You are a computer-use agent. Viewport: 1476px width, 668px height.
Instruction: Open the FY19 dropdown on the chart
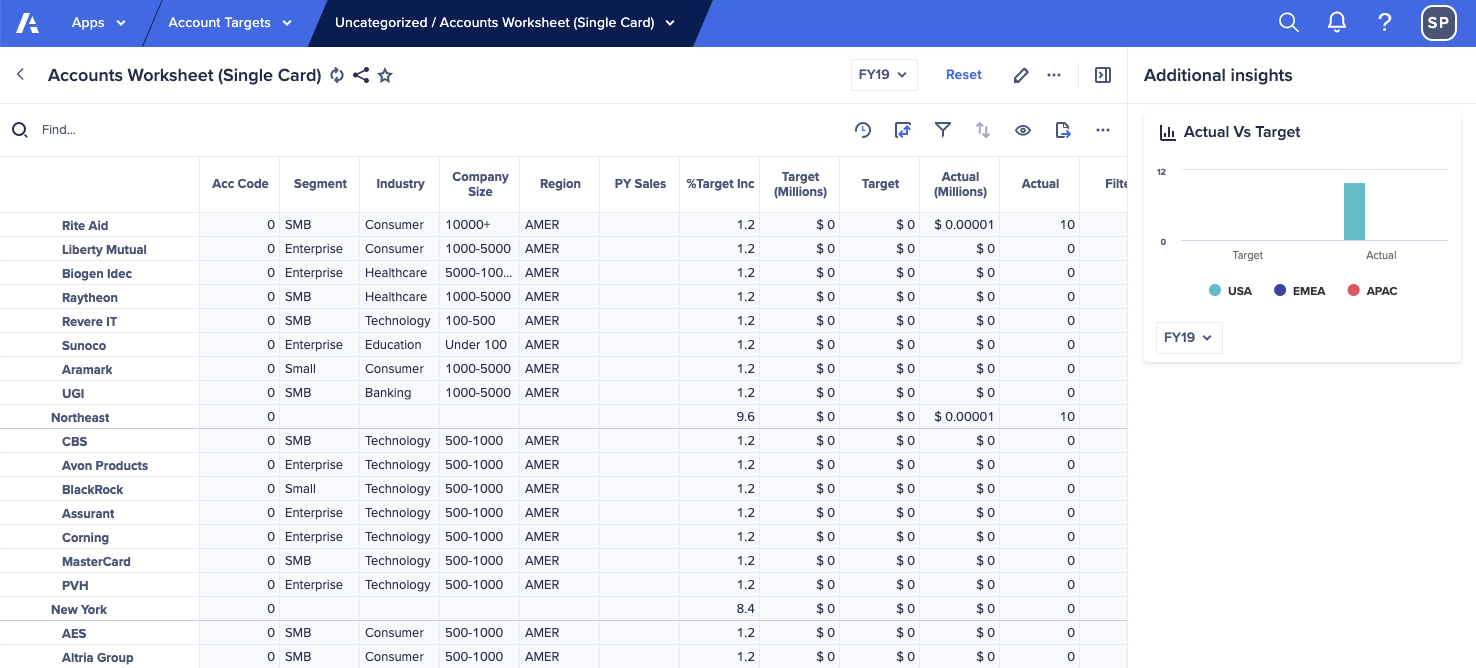1188,337
